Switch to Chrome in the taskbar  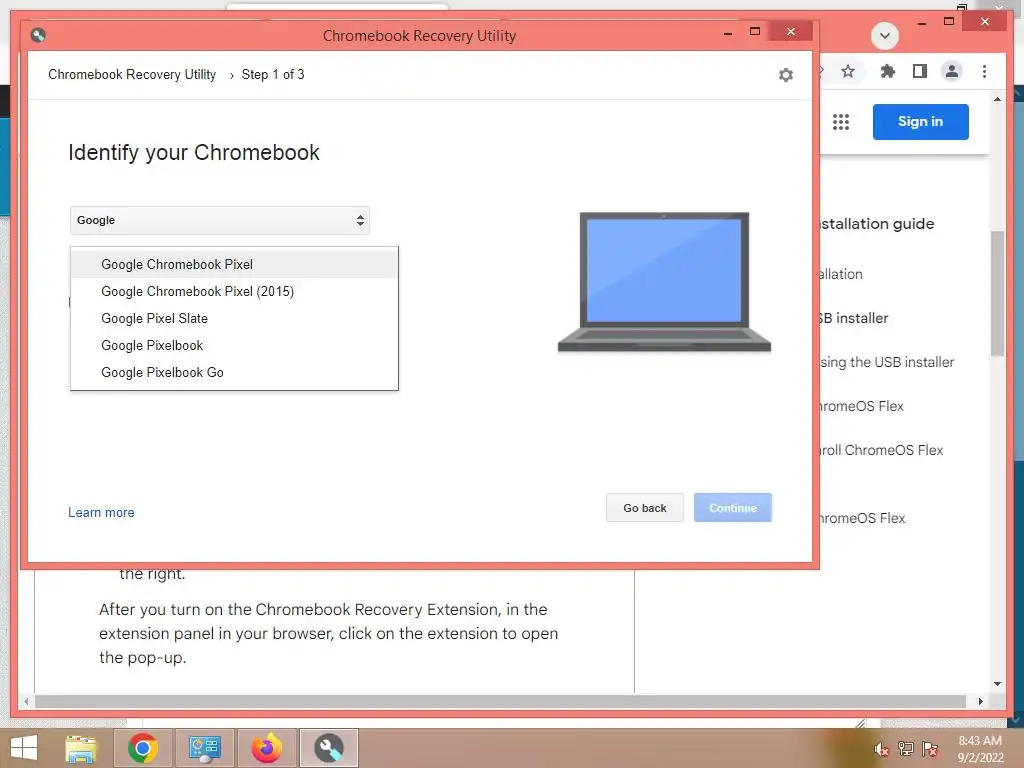pos(143,748)
